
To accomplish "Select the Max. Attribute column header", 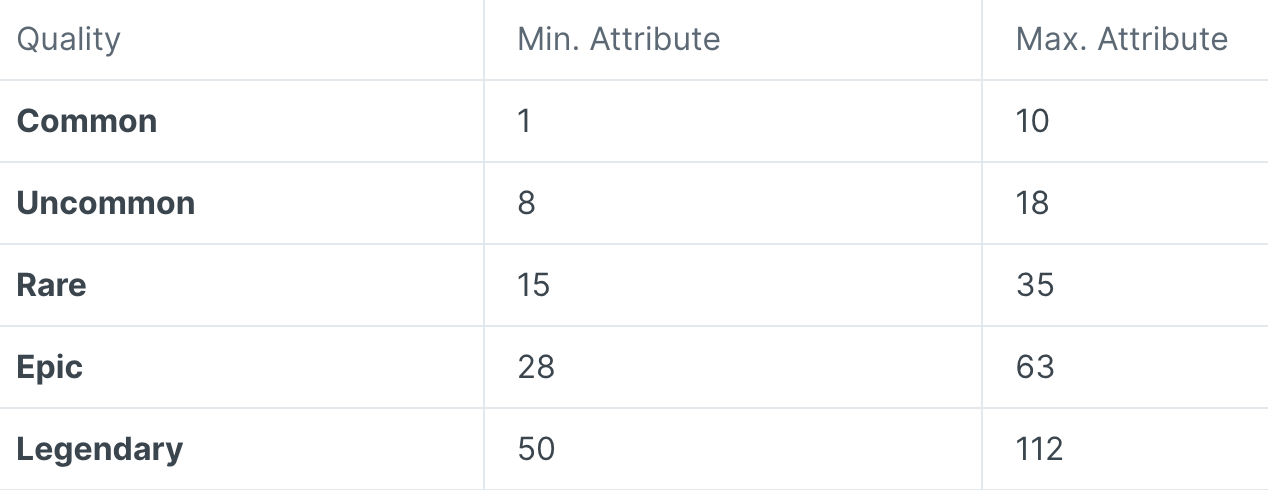I will [1121, 40].
